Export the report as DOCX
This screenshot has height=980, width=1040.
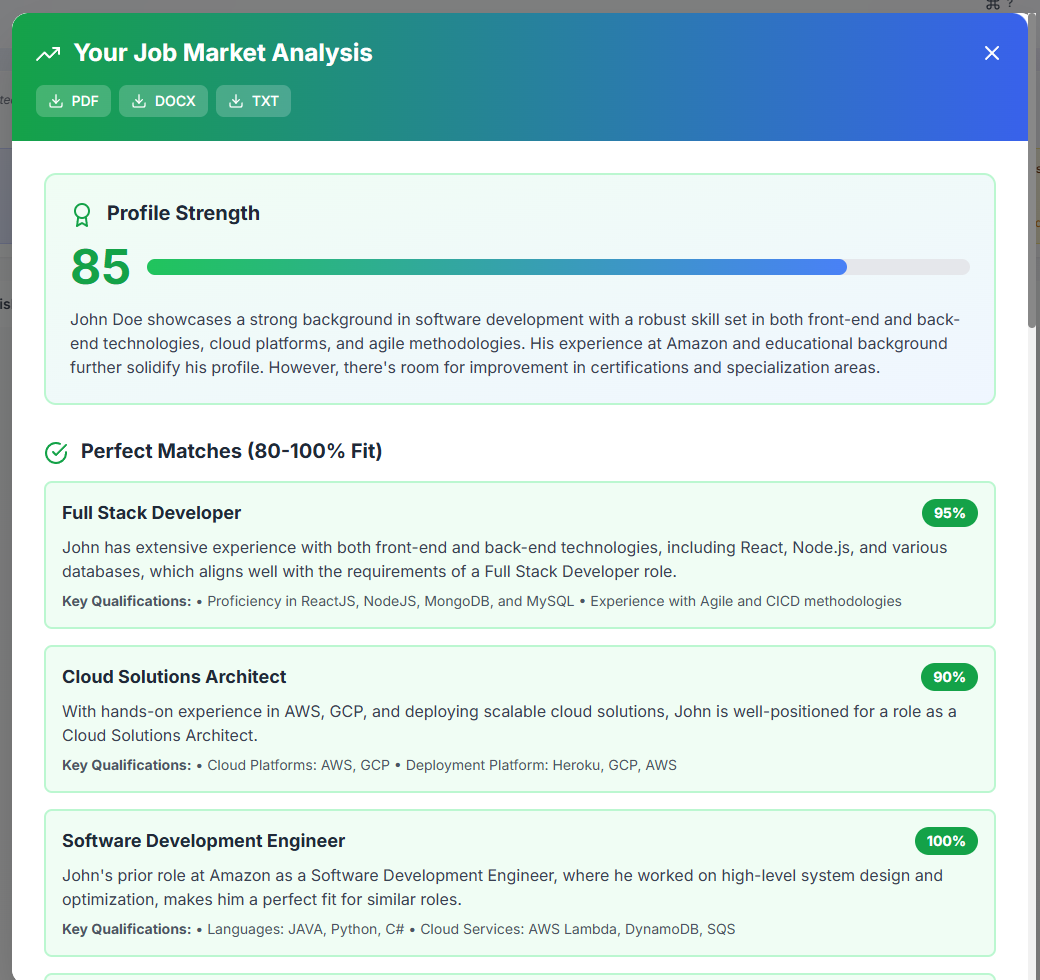tap(162, 101)
